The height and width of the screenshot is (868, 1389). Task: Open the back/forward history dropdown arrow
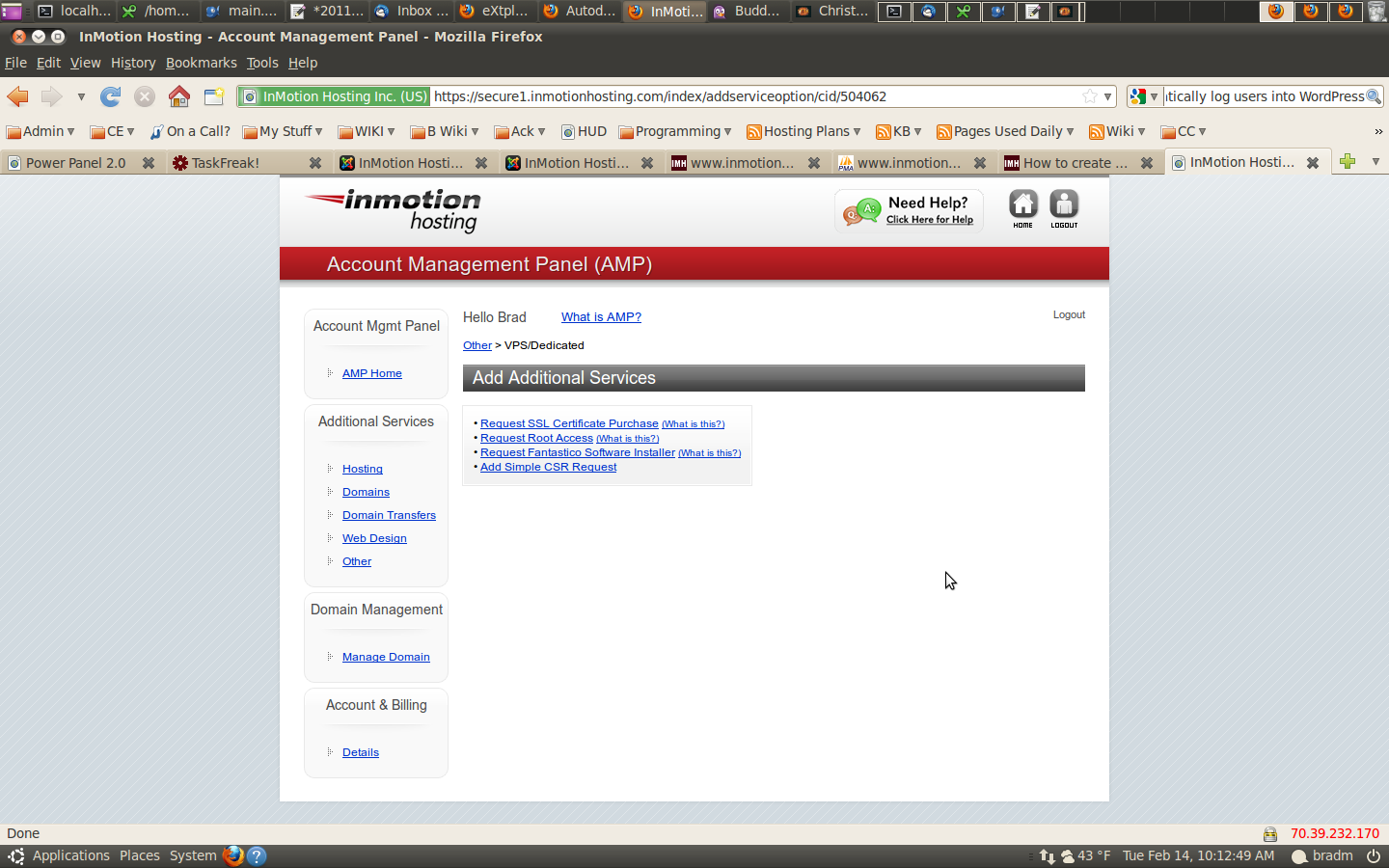[x=81, y=96]
